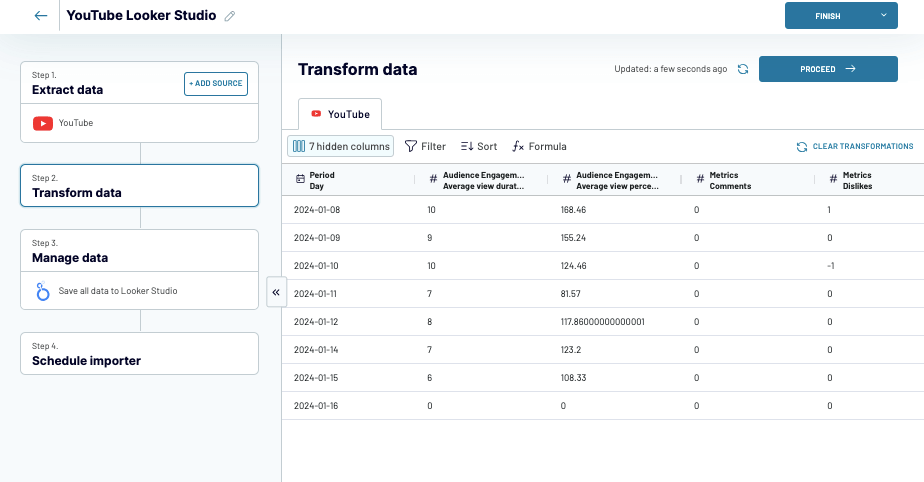Click the value 108.33
This screenshot has height=482, width=924.
click(x=573, y=378)
